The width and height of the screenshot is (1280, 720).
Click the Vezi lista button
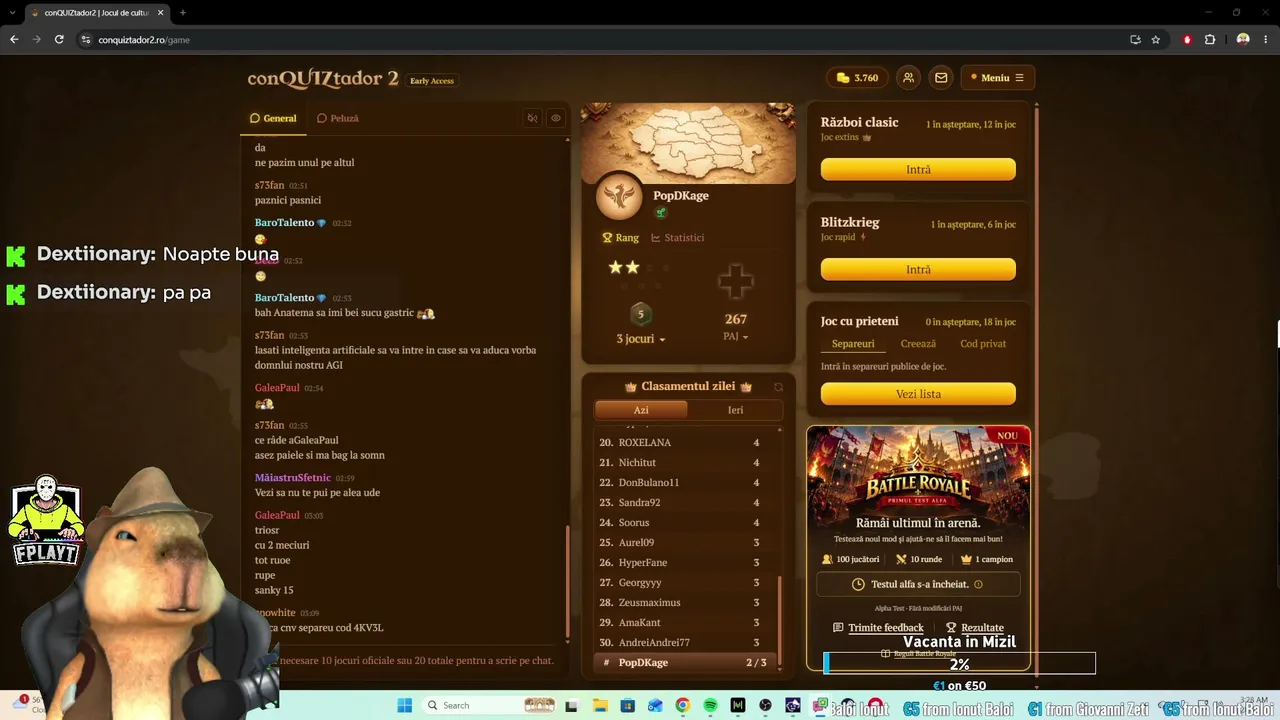918,394
